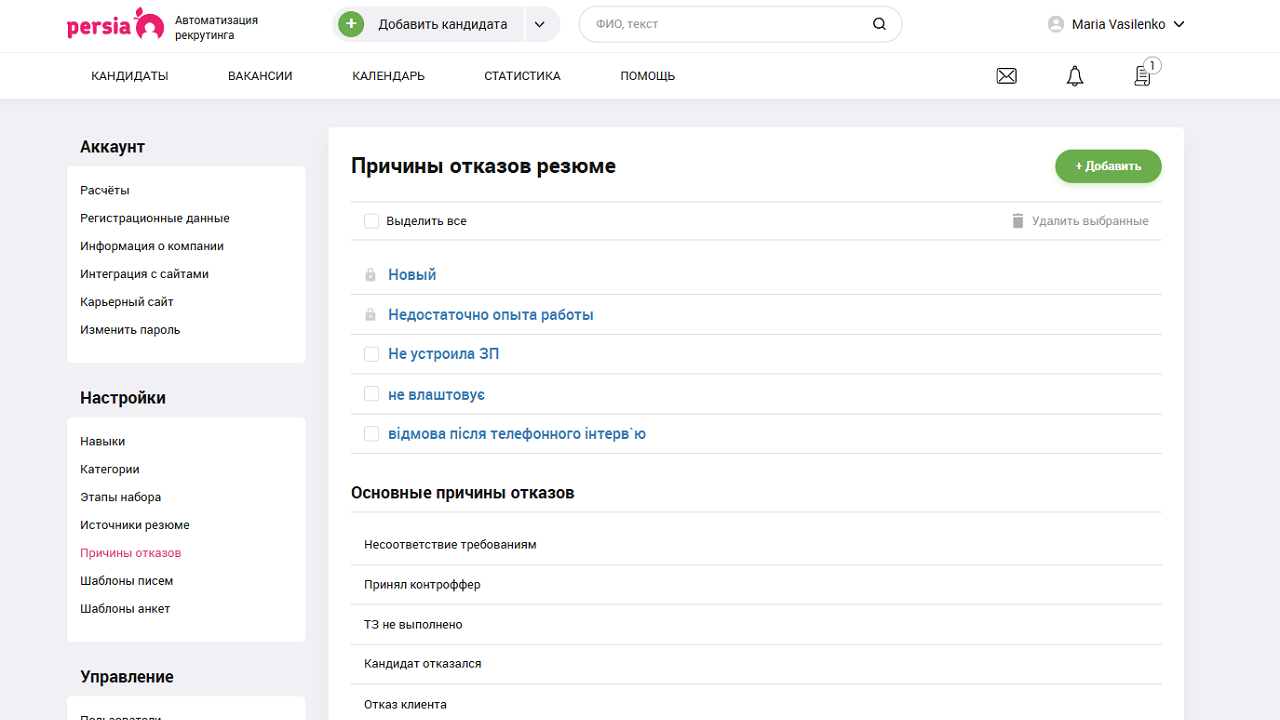
Task: Check the Не устроила ЗП checkbox
Action: (x=371, y=353)
